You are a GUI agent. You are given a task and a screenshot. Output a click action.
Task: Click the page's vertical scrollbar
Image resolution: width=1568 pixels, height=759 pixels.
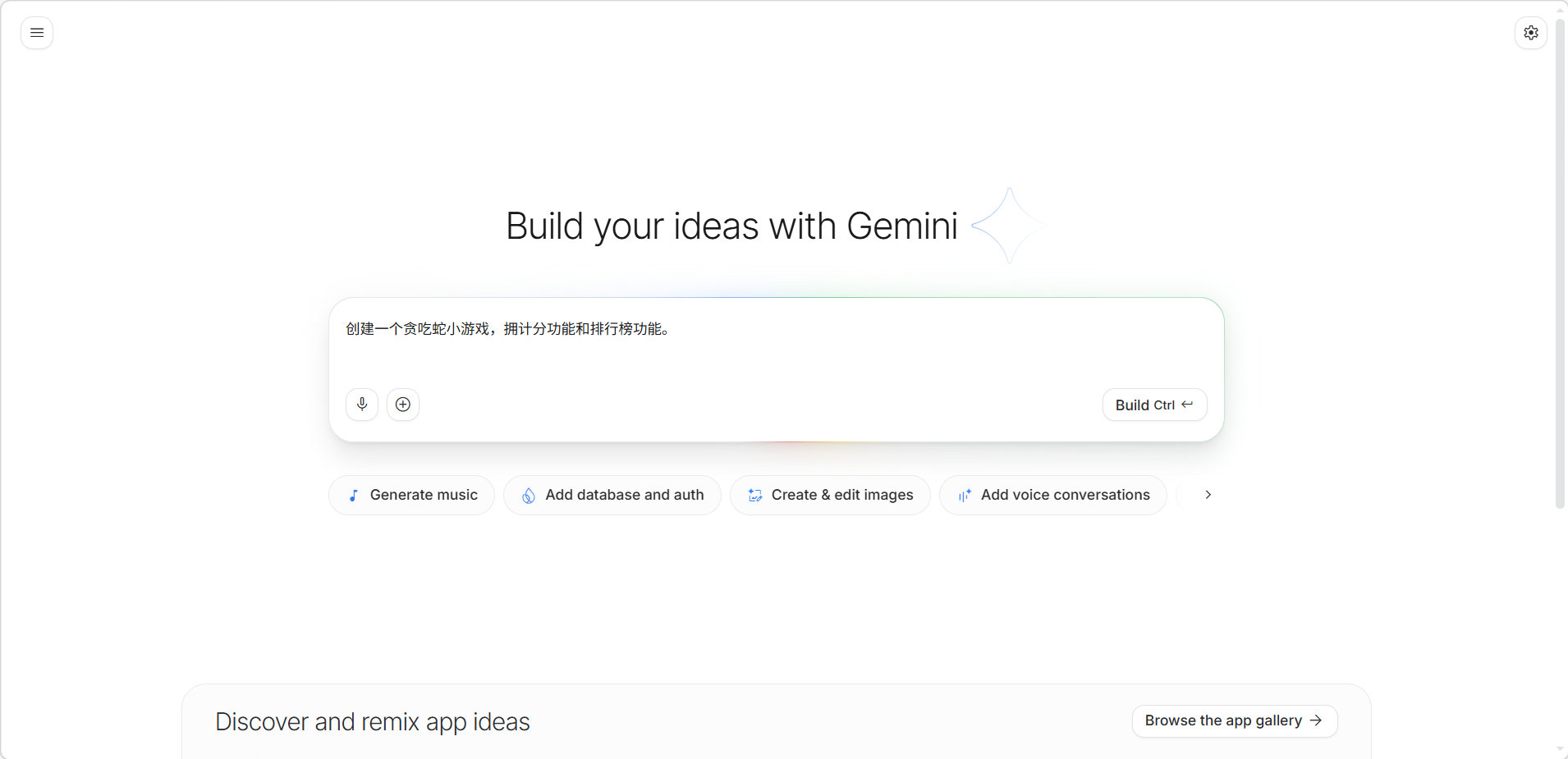point(1561,263)
